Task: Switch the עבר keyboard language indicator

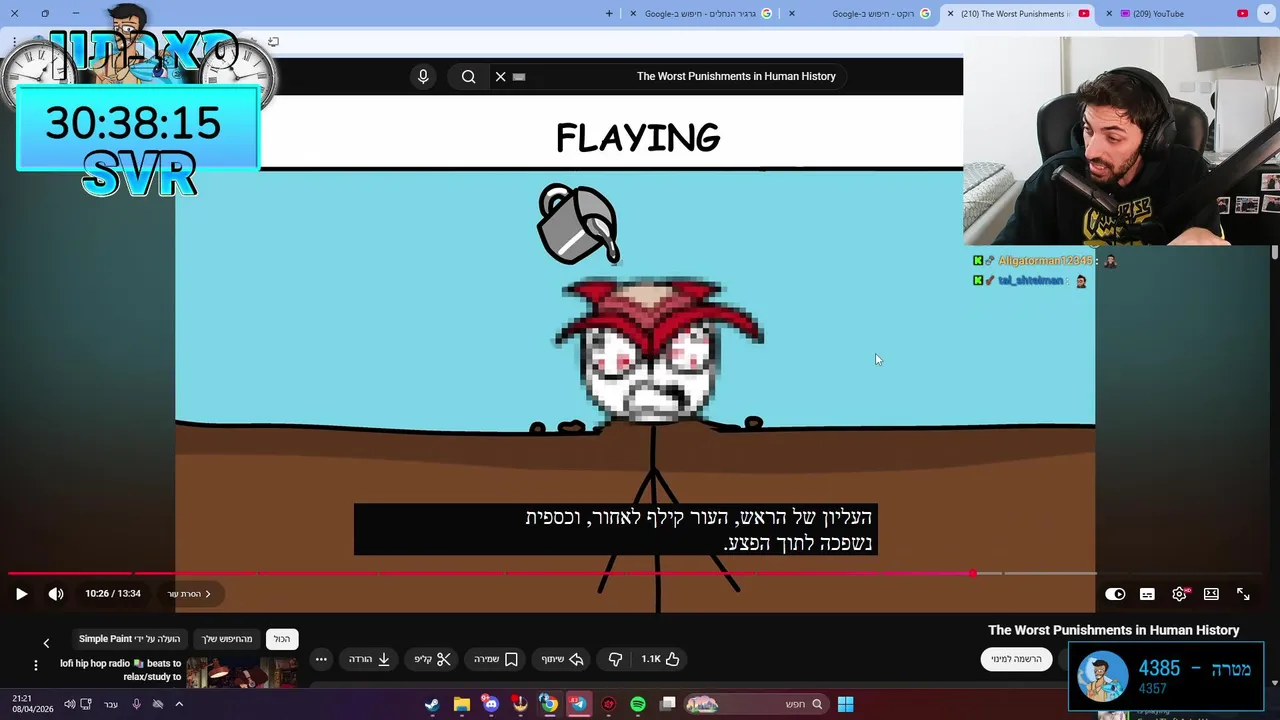Action: (x=111, y=704)
